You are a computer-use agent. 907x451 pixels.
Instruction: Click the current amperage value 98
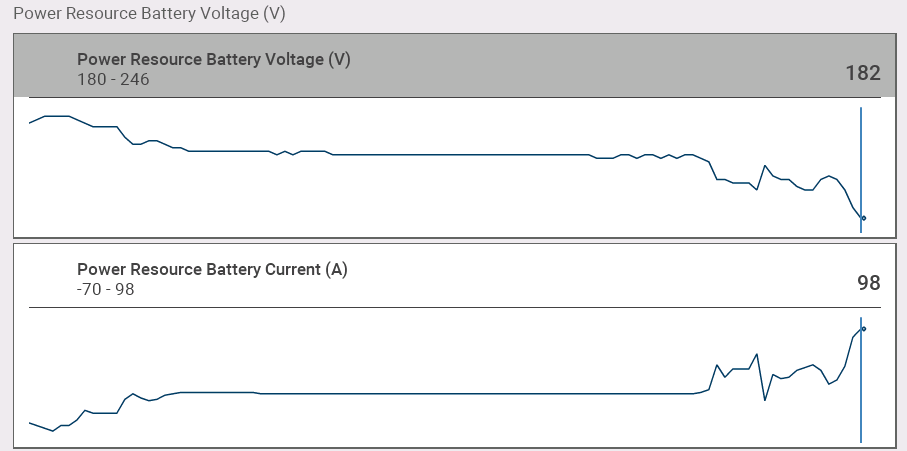coord(868,283)
